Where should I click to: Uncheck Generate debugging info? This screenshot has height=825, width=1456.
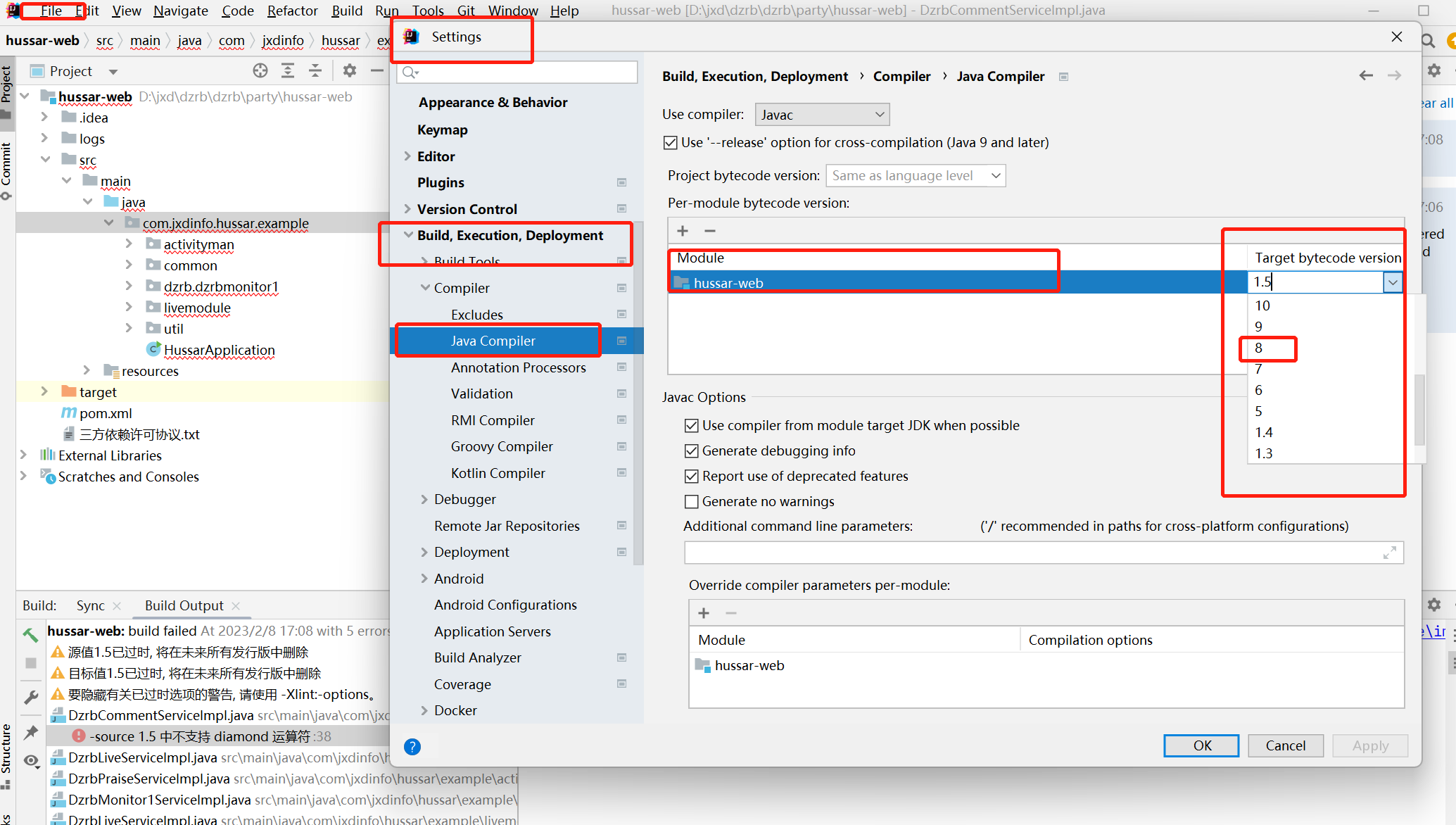tap(692, 451)
